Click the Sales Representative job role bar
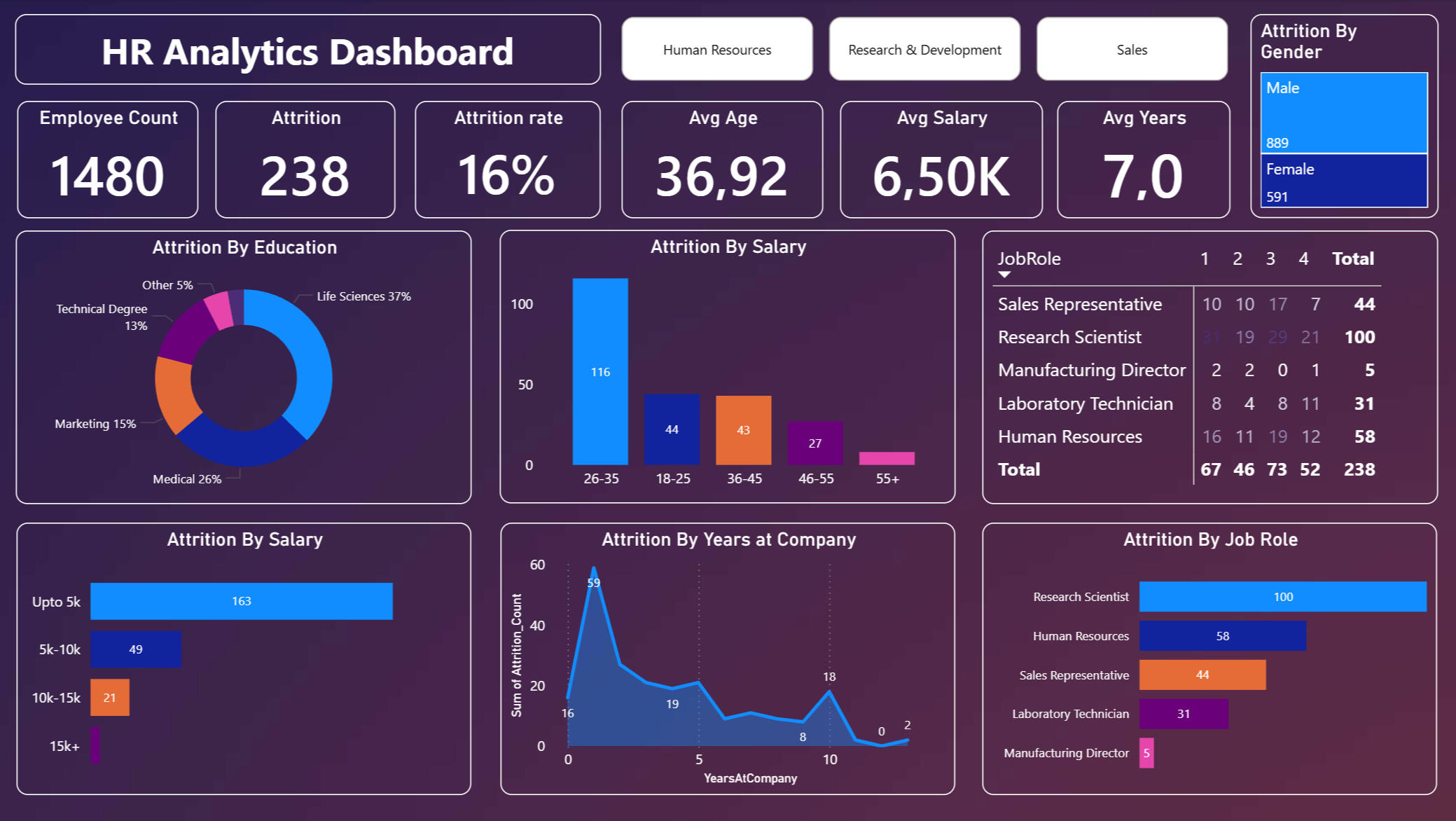 coord(1202,675)
